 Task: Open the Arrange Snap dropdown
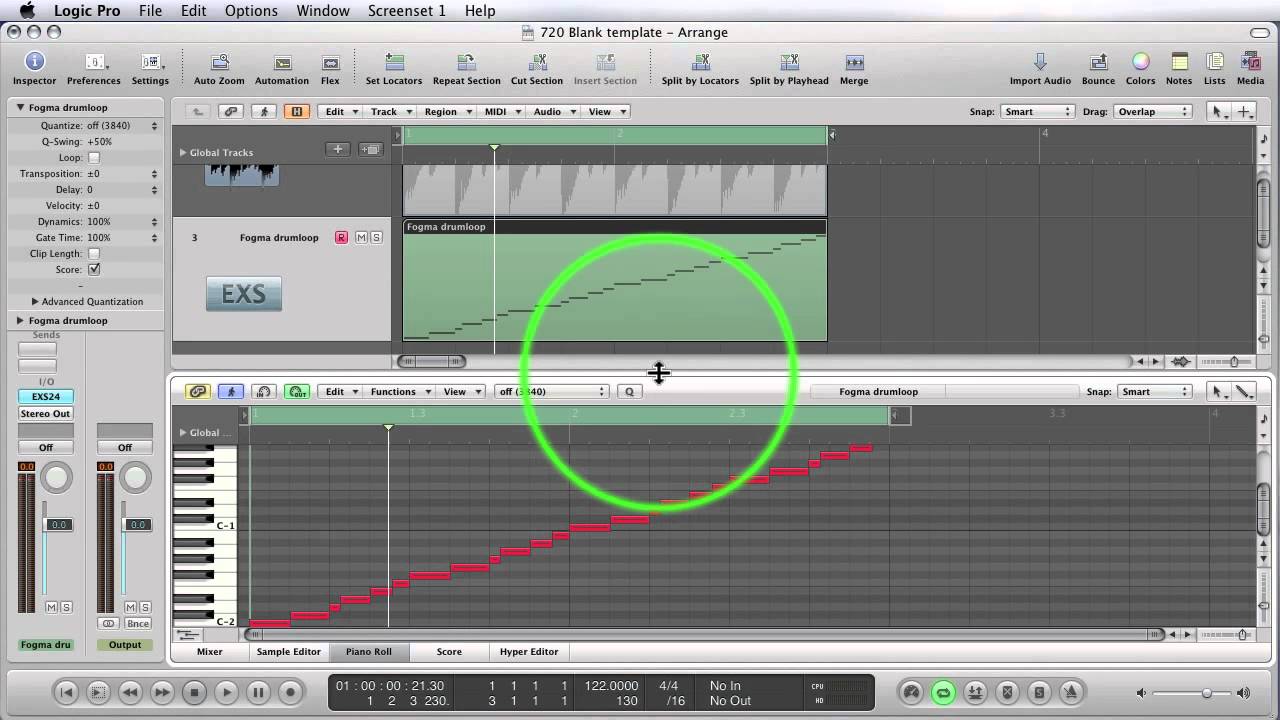pyautogui.click(x=1037, y=111)
